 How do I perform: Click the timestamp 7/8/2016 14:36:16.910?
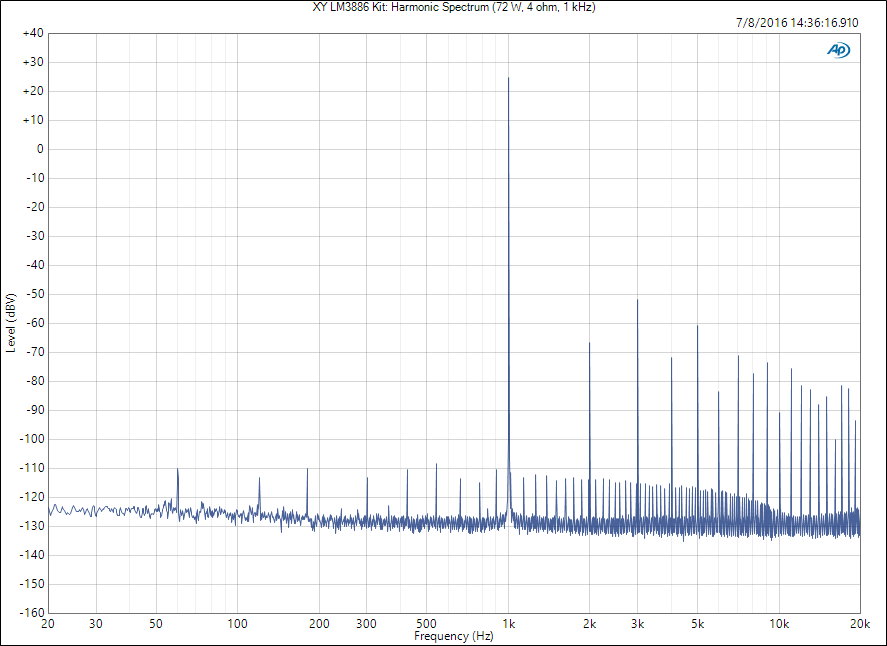(x=797, y=23)
